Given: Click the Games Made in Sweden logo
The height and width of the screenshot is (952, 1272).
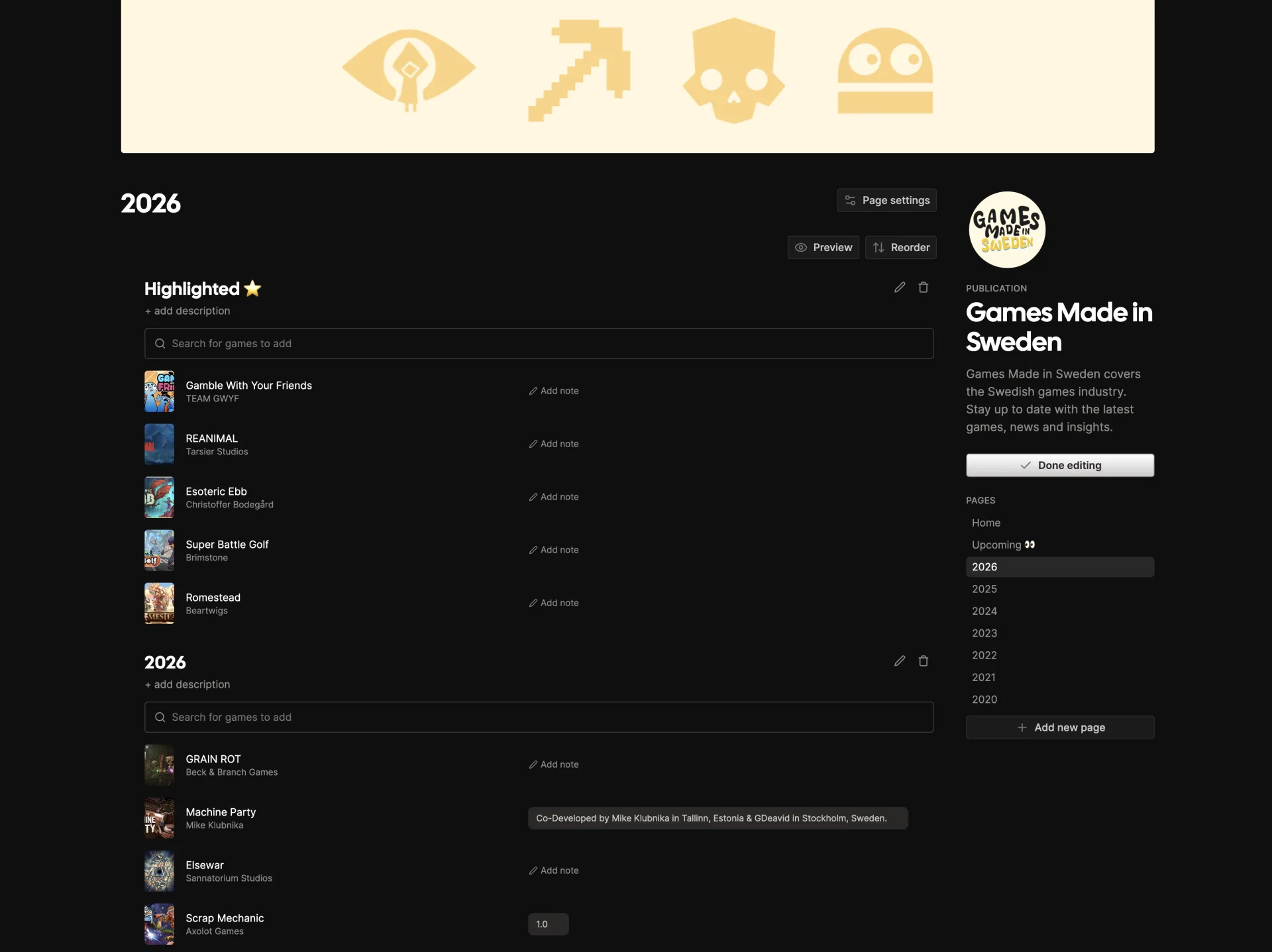Looking at the screenshot, I should pos(1007,229).
